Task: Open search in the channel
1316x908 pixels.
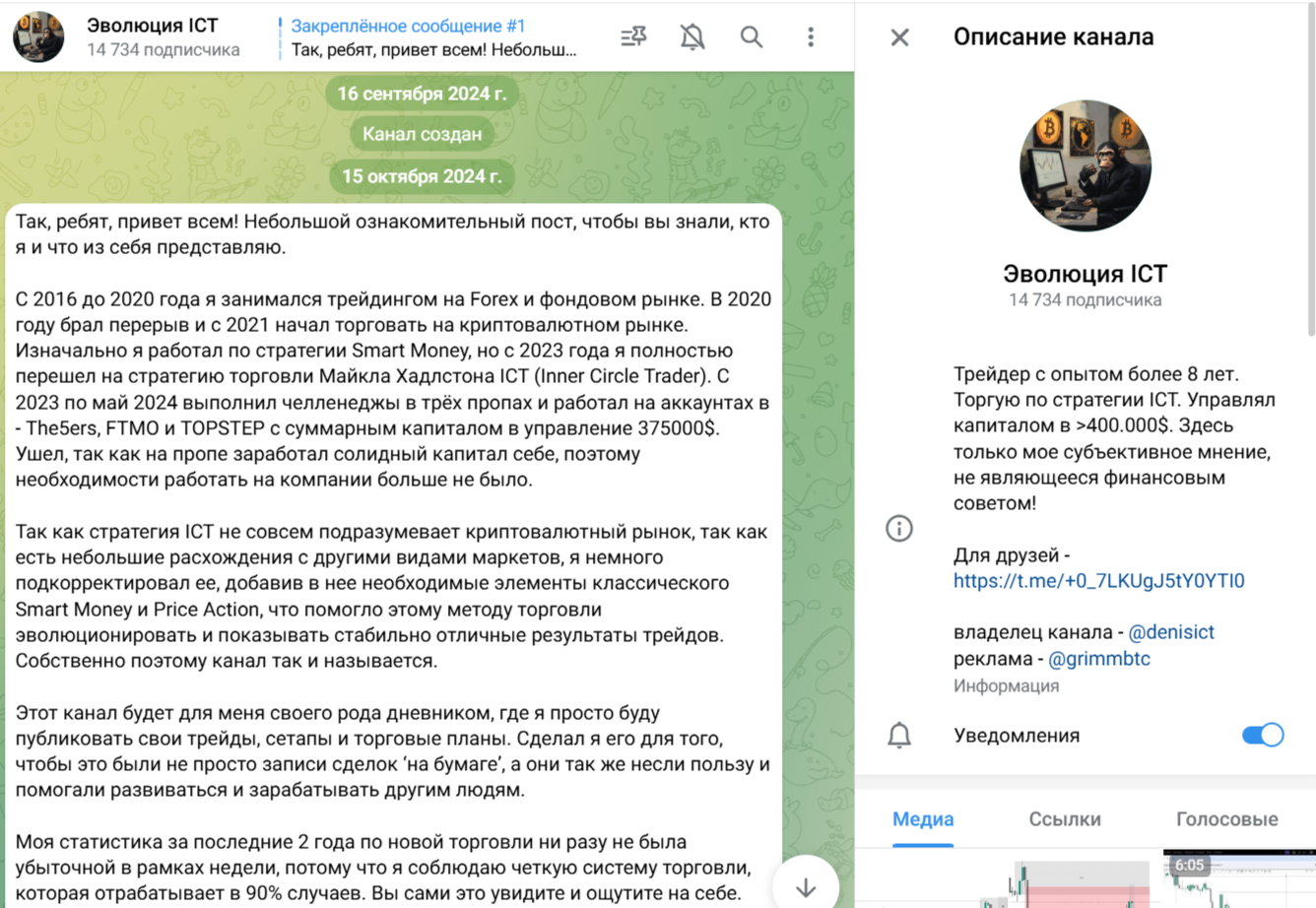Action: click(752, 37)
